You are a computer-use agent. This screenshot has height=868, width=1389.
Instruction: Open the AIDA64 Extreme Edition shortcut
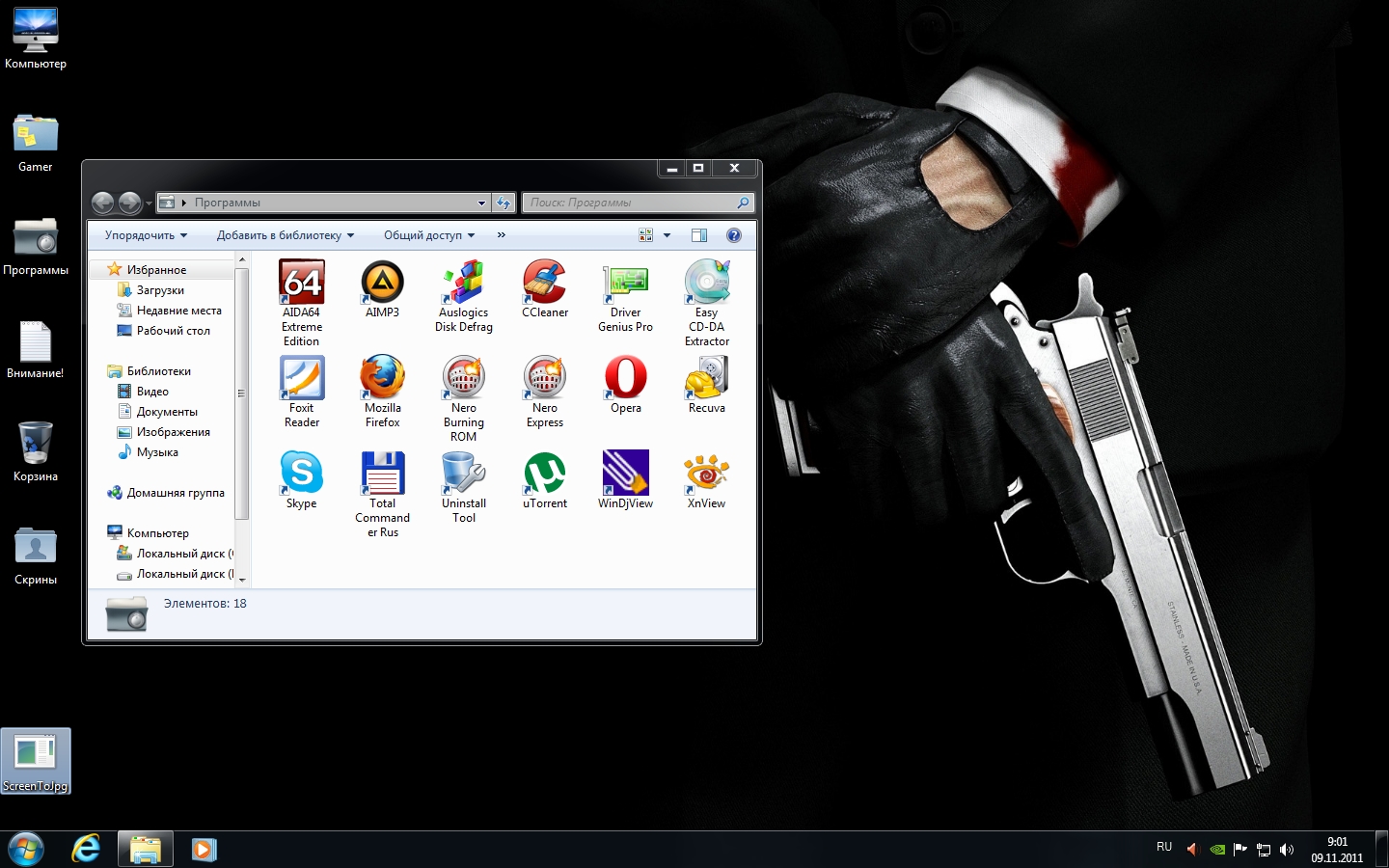(302, 303)
